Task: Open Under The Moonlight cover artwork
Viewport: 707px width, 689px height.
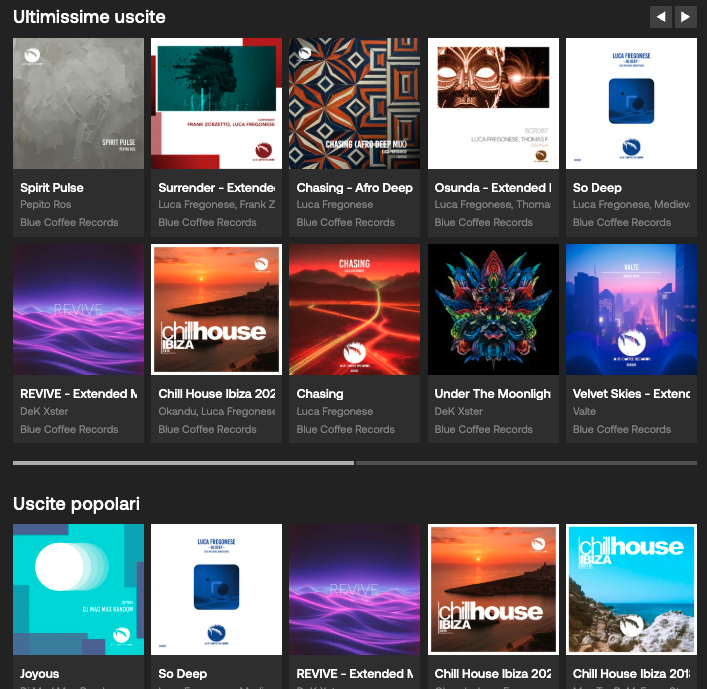Action: (493, 309)
